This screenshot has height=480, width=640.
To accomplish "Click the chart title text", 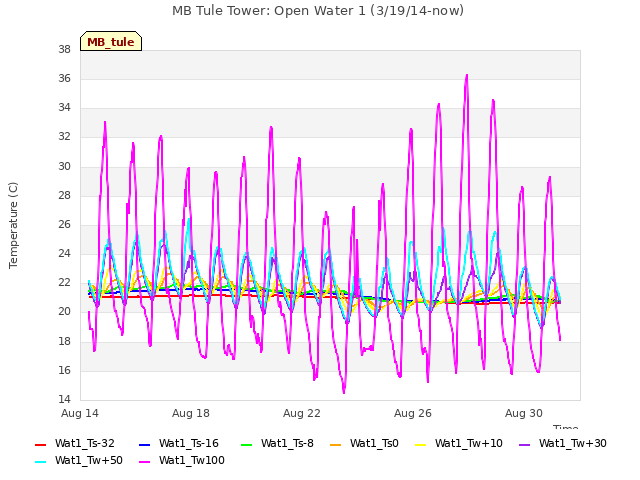I will 318,11.
